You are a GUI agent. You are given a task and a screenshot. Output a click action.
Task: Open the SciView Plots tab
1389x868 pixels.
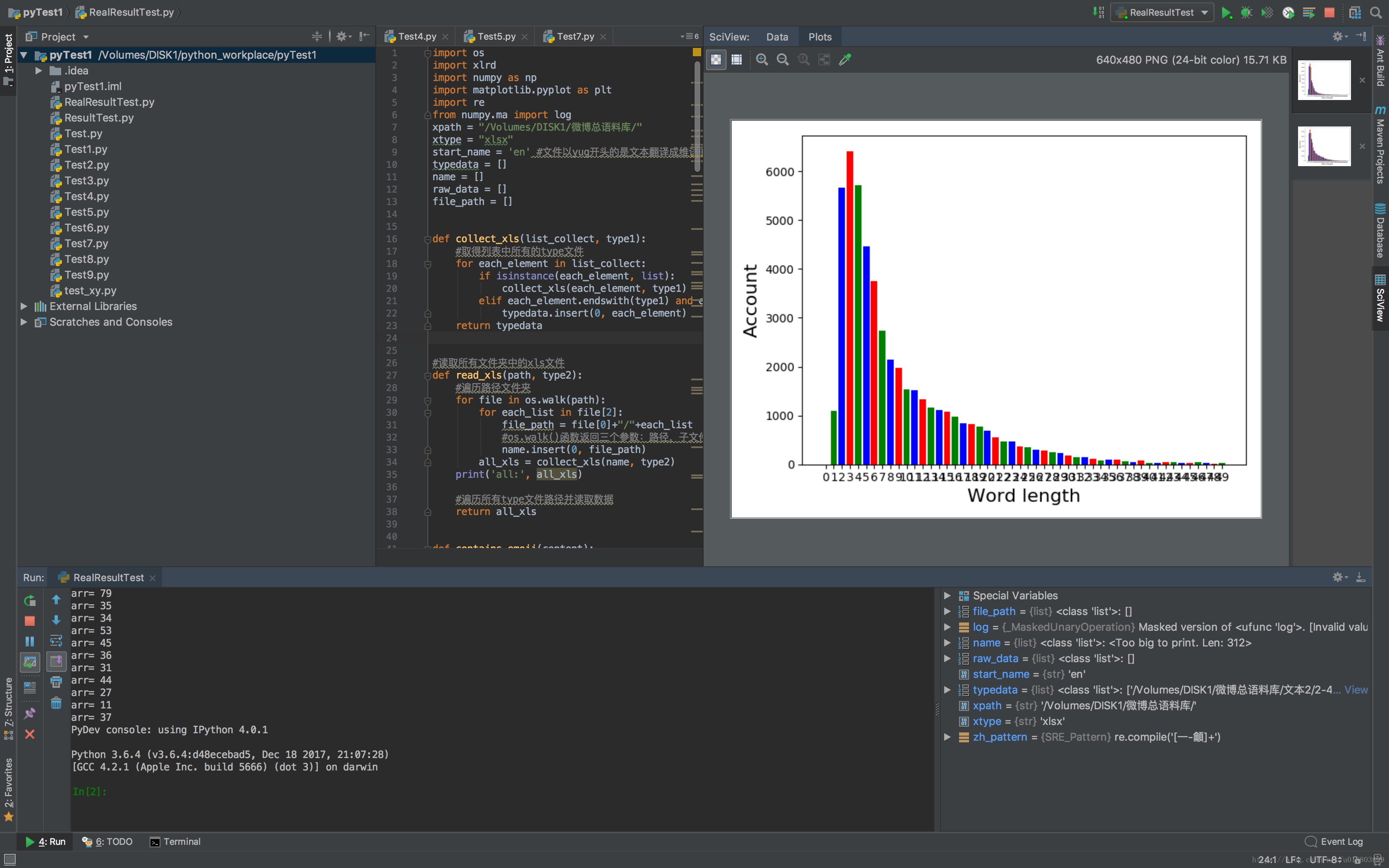click(820, 37)
